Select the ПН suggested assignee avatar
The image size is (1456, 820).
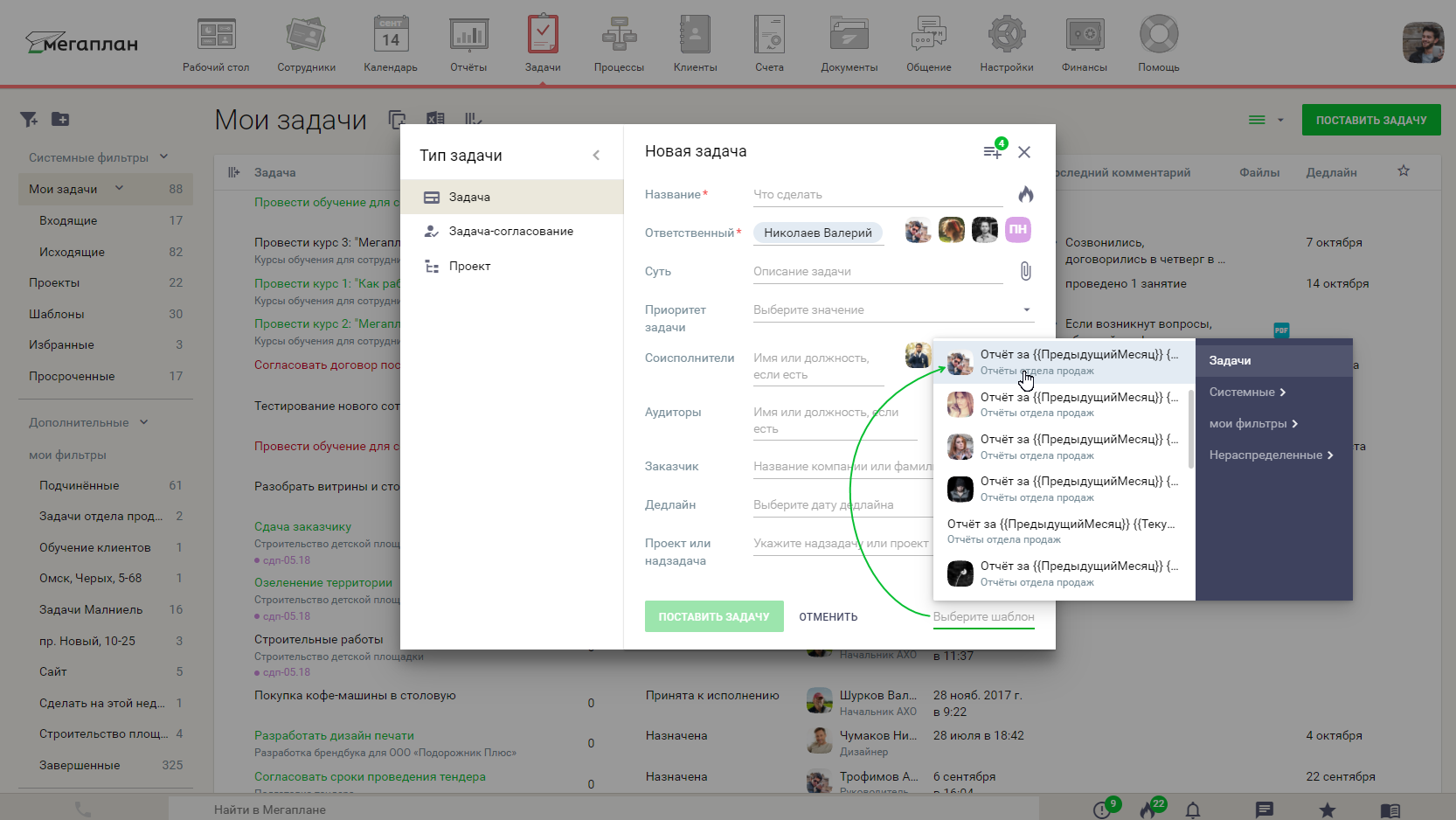(1018, 230)
